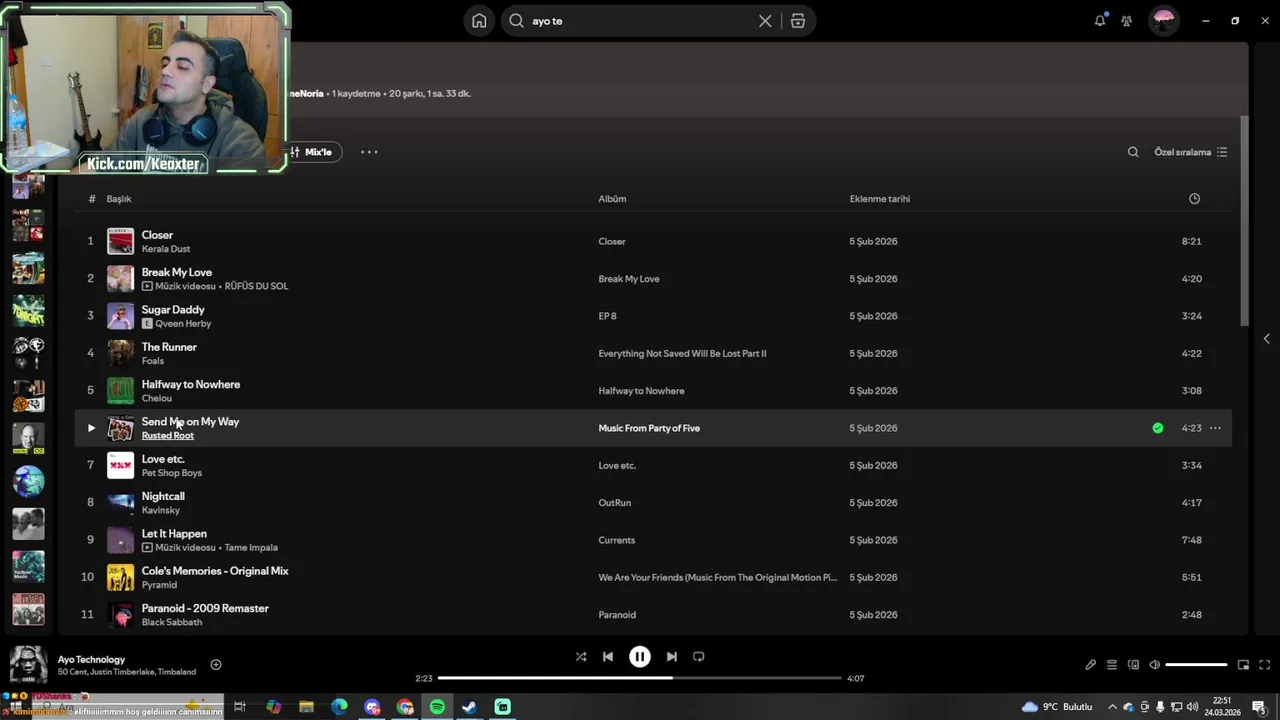Toggle shuffle playback
The image size is (1280, 720).
(581, 657)
